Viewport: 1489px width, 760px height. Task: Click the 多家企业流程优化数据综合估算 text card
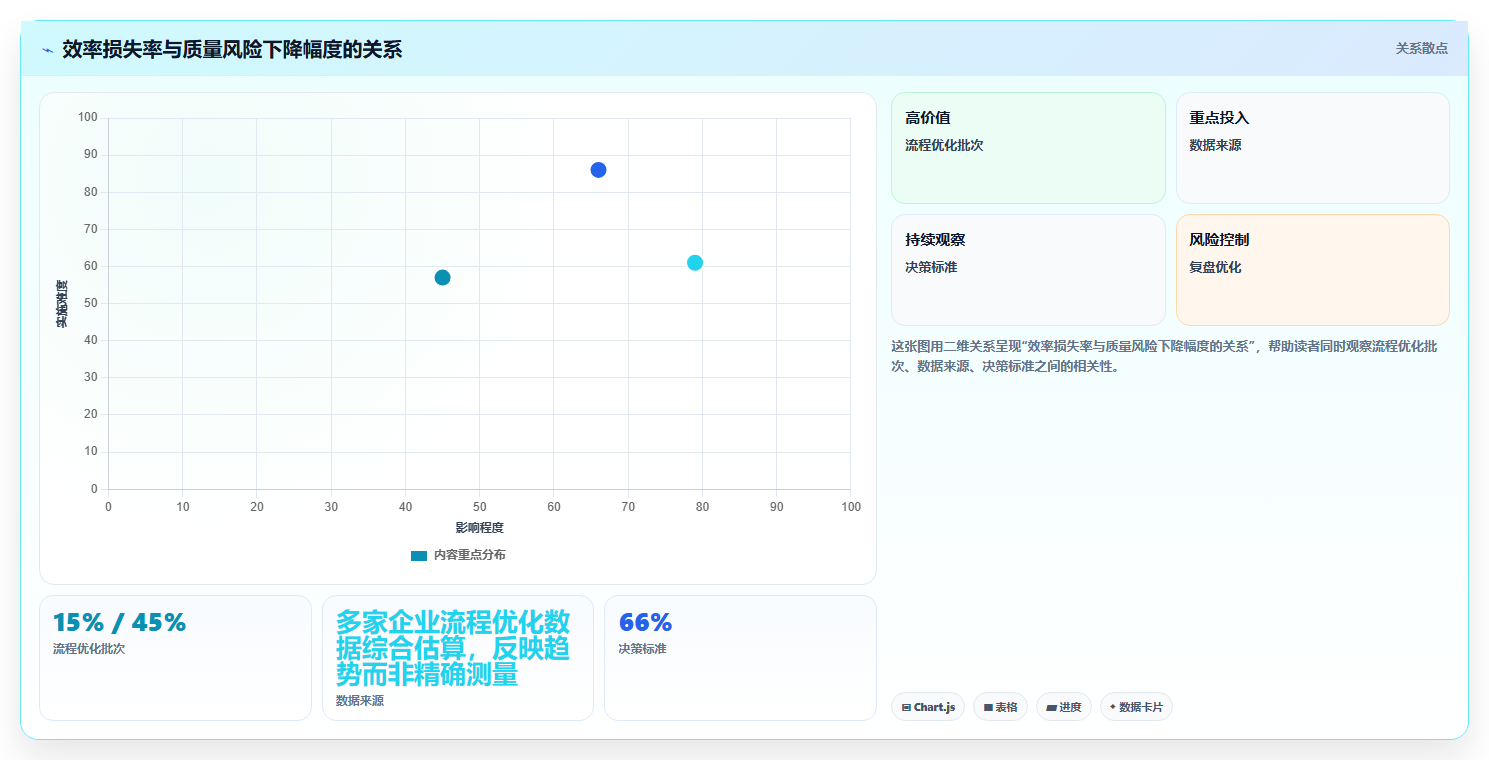457,658
